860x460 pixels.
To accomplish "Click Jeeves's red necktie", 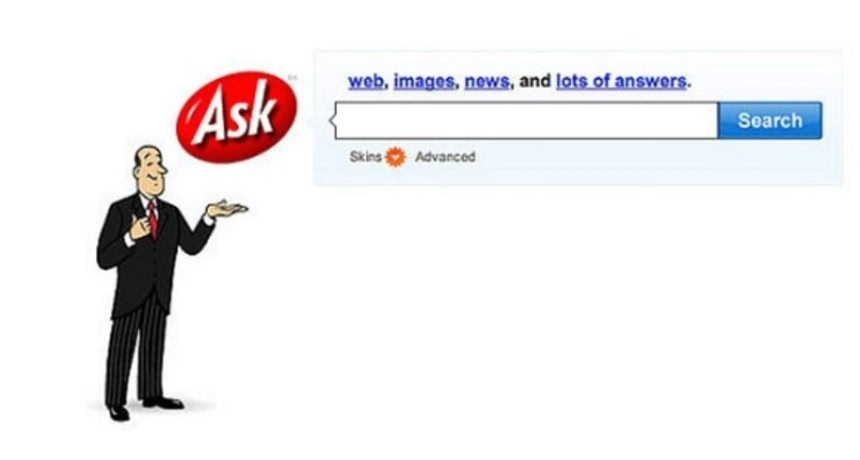I will (152, 219).
